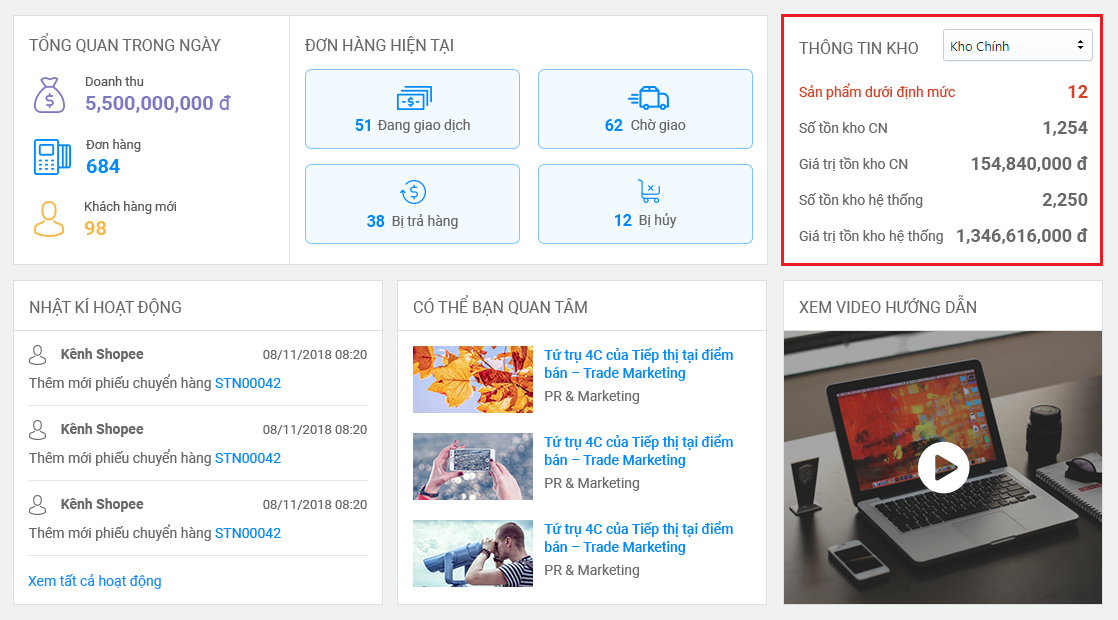Click the refund dollar icon above Bị trả hàng

pos(413,192)
